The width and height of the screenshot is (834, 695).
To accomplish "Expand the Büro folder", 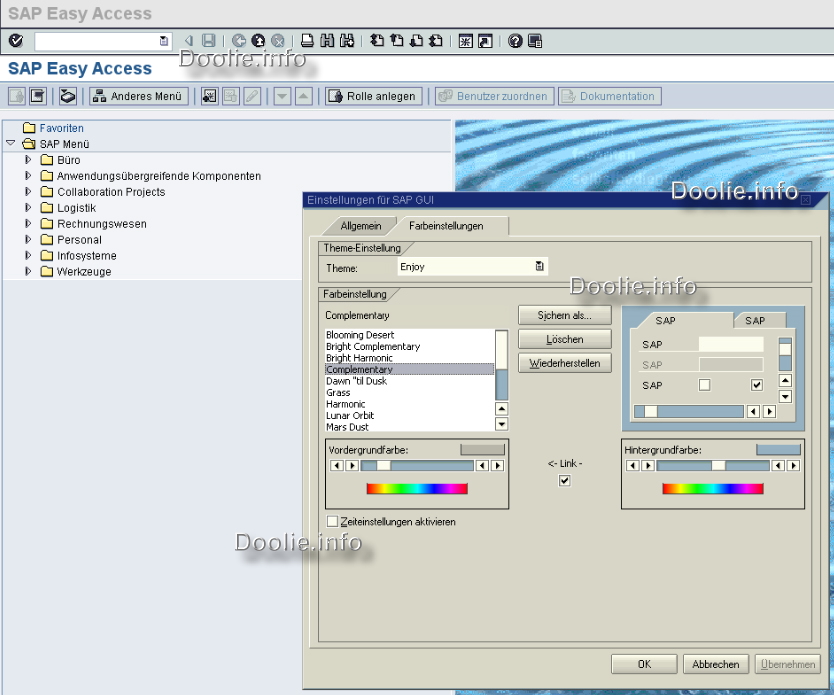I will 28,160.
